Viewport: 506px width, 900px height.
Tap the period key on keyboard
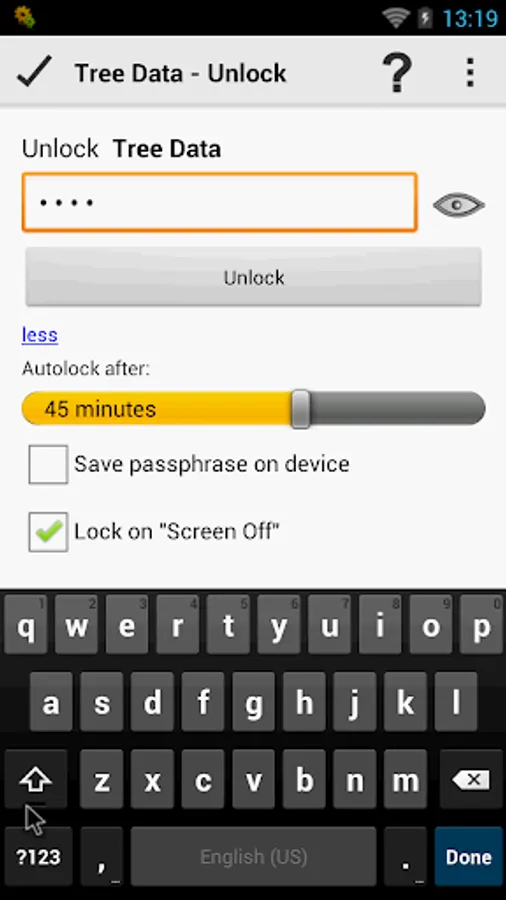point(406,857)
